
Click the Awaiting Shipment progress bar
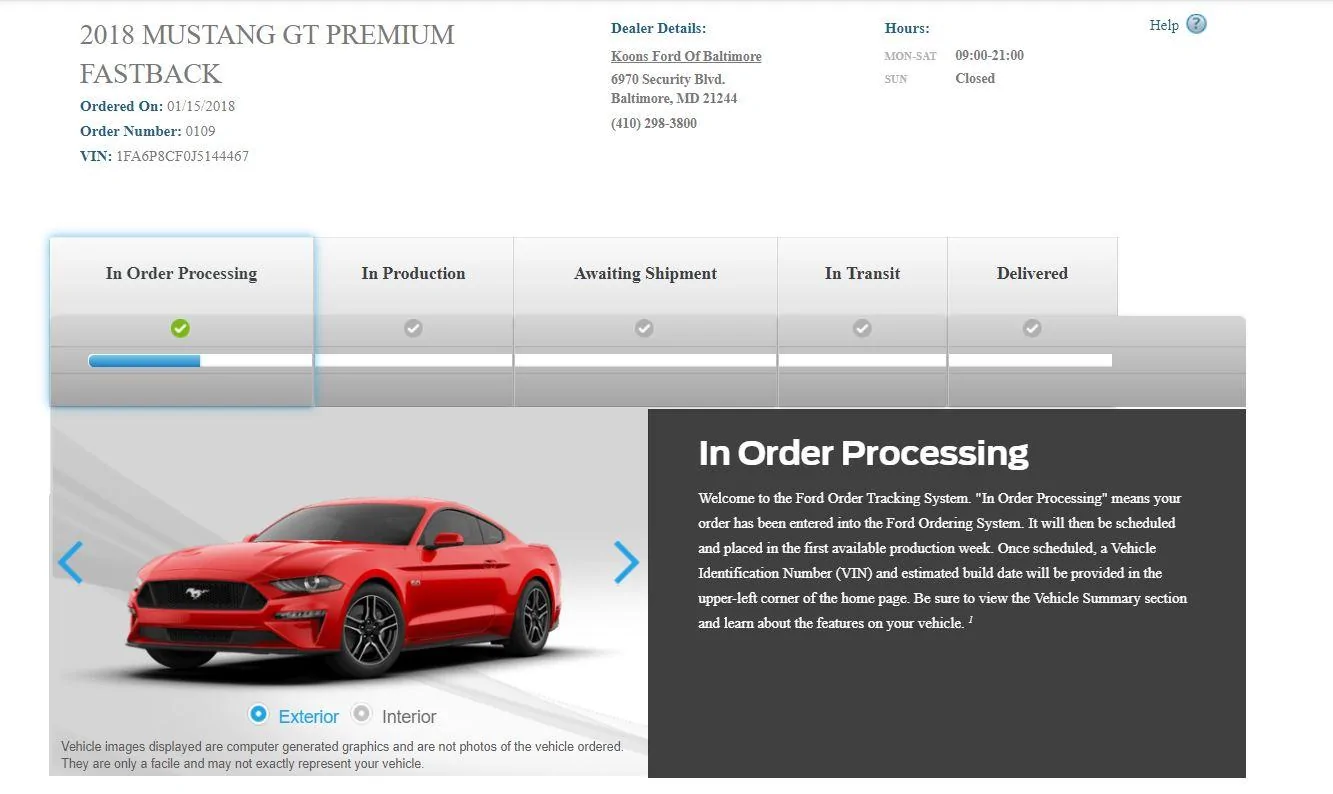[645, 360]
